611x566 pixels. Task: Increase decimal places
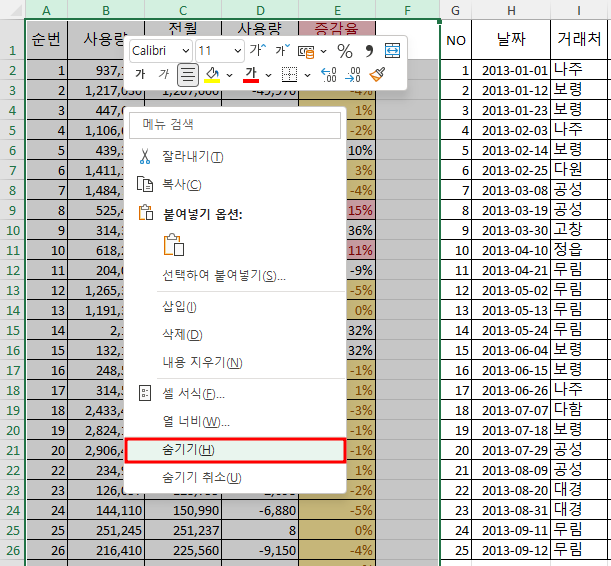[328, 74]
